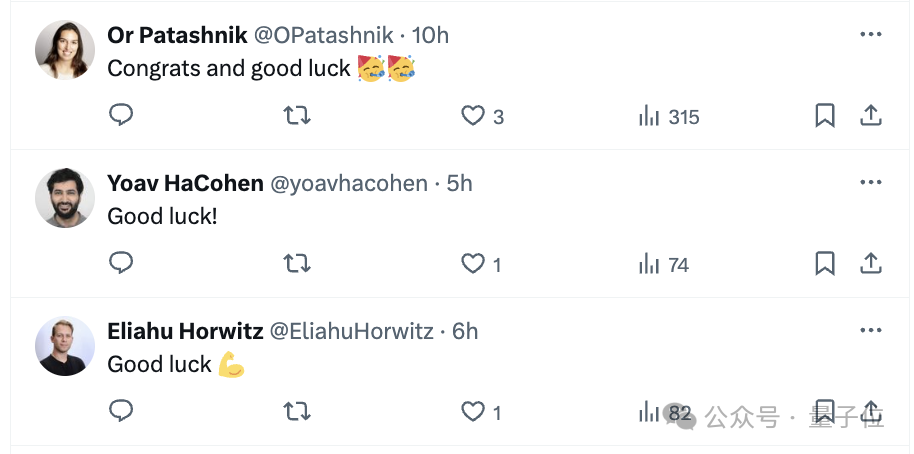Share Yoav HaCohen's tweet

[x=871, y=264]
